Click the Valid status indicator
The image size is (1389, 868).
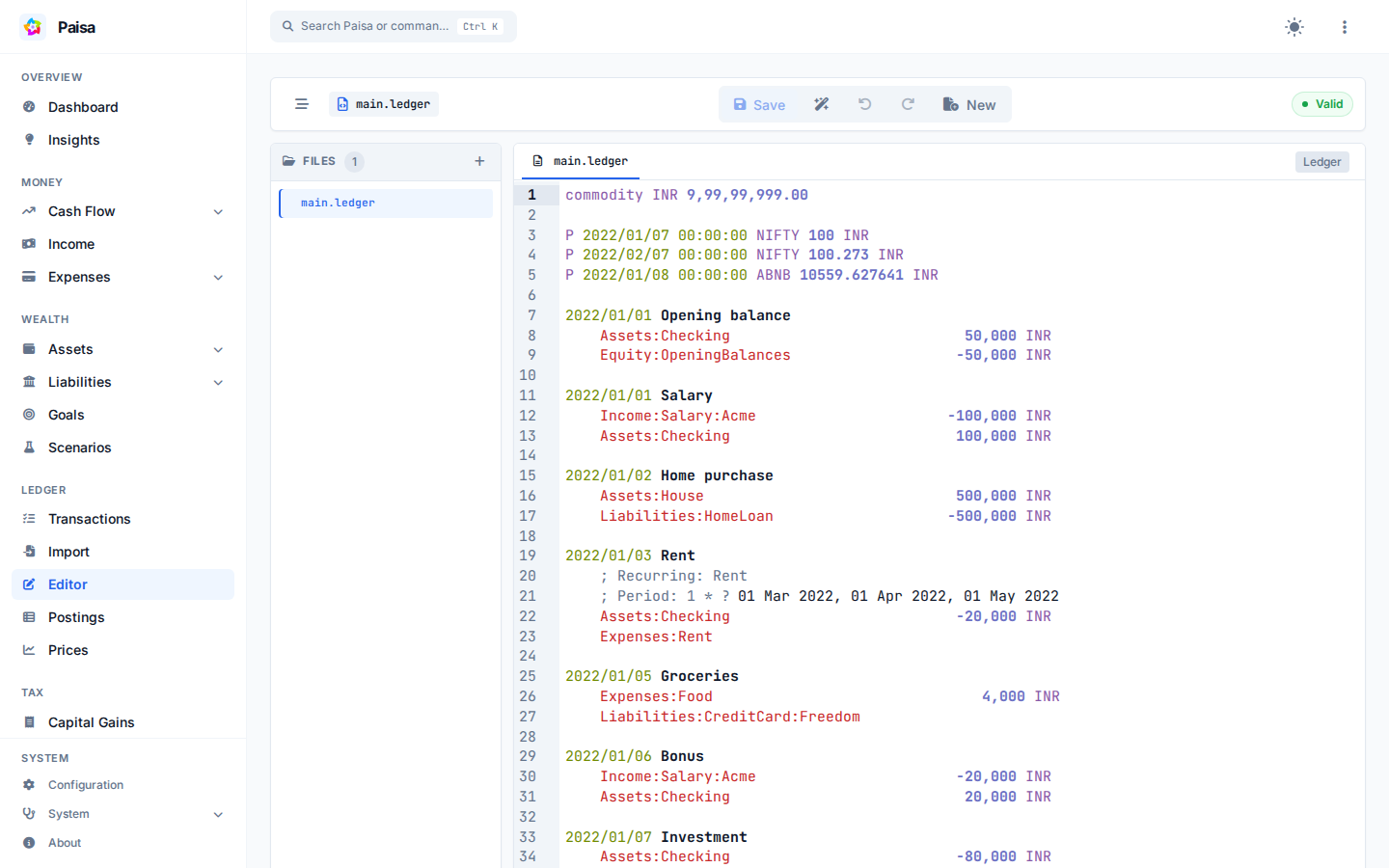click(1322, 104)
